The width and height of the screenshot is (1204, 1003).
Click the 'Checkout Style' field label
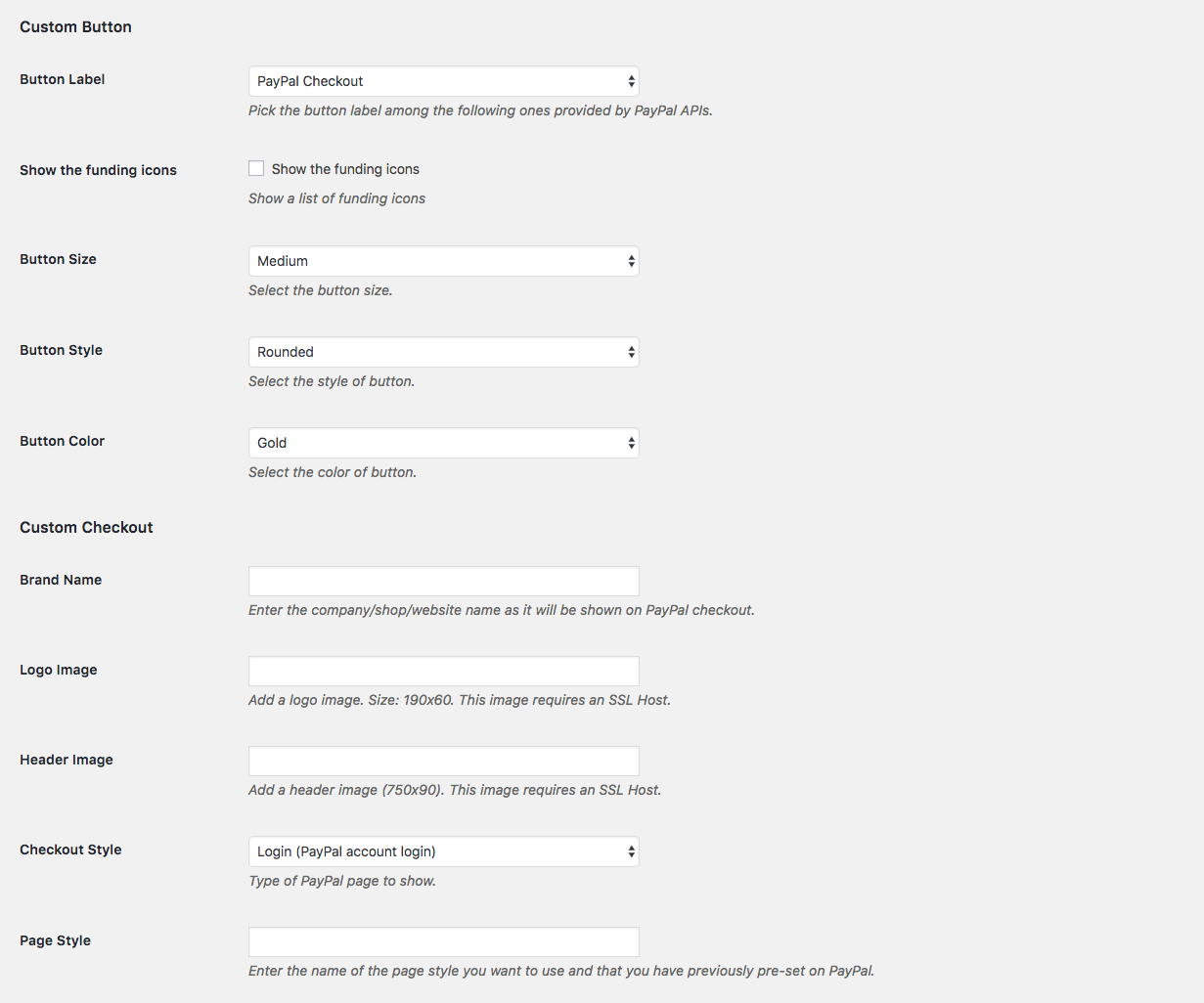(70, 850)
